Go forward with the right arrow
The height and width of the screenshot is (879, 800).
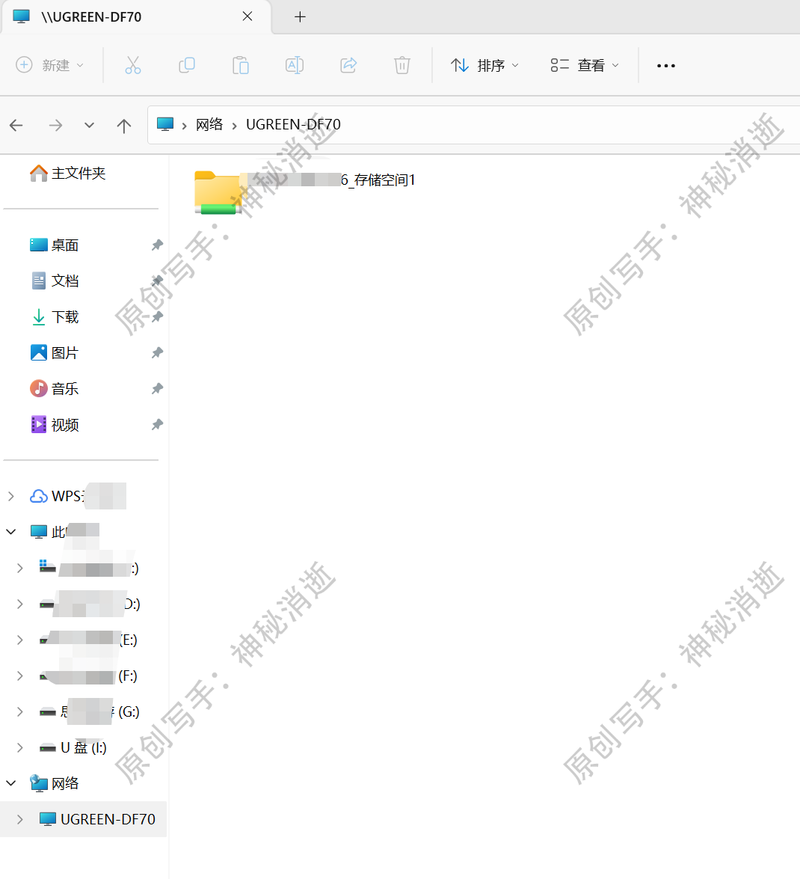coord(56,125)
